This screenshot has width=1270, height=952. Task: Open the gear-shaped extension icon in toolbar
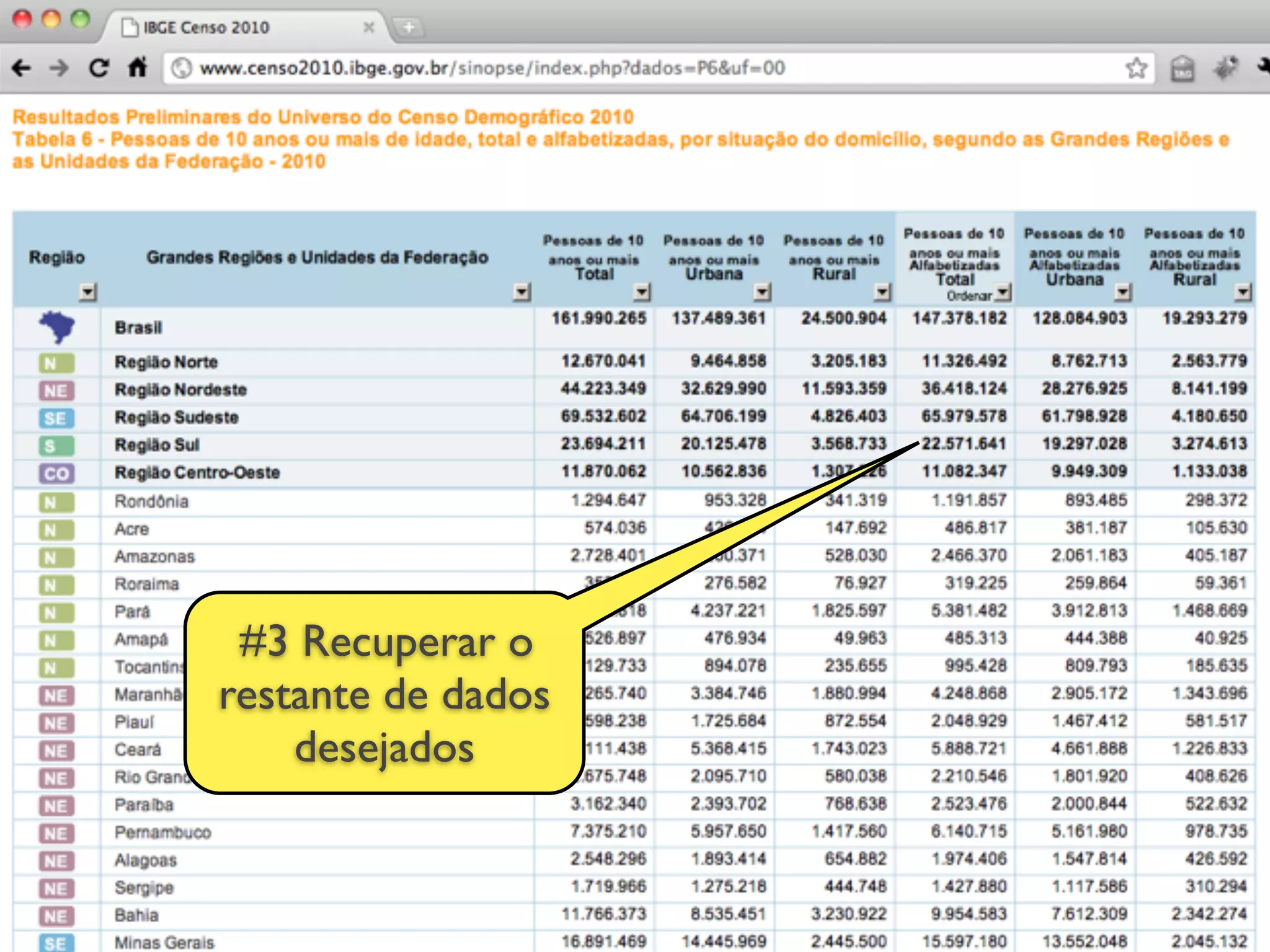[x=1225, y=68]
